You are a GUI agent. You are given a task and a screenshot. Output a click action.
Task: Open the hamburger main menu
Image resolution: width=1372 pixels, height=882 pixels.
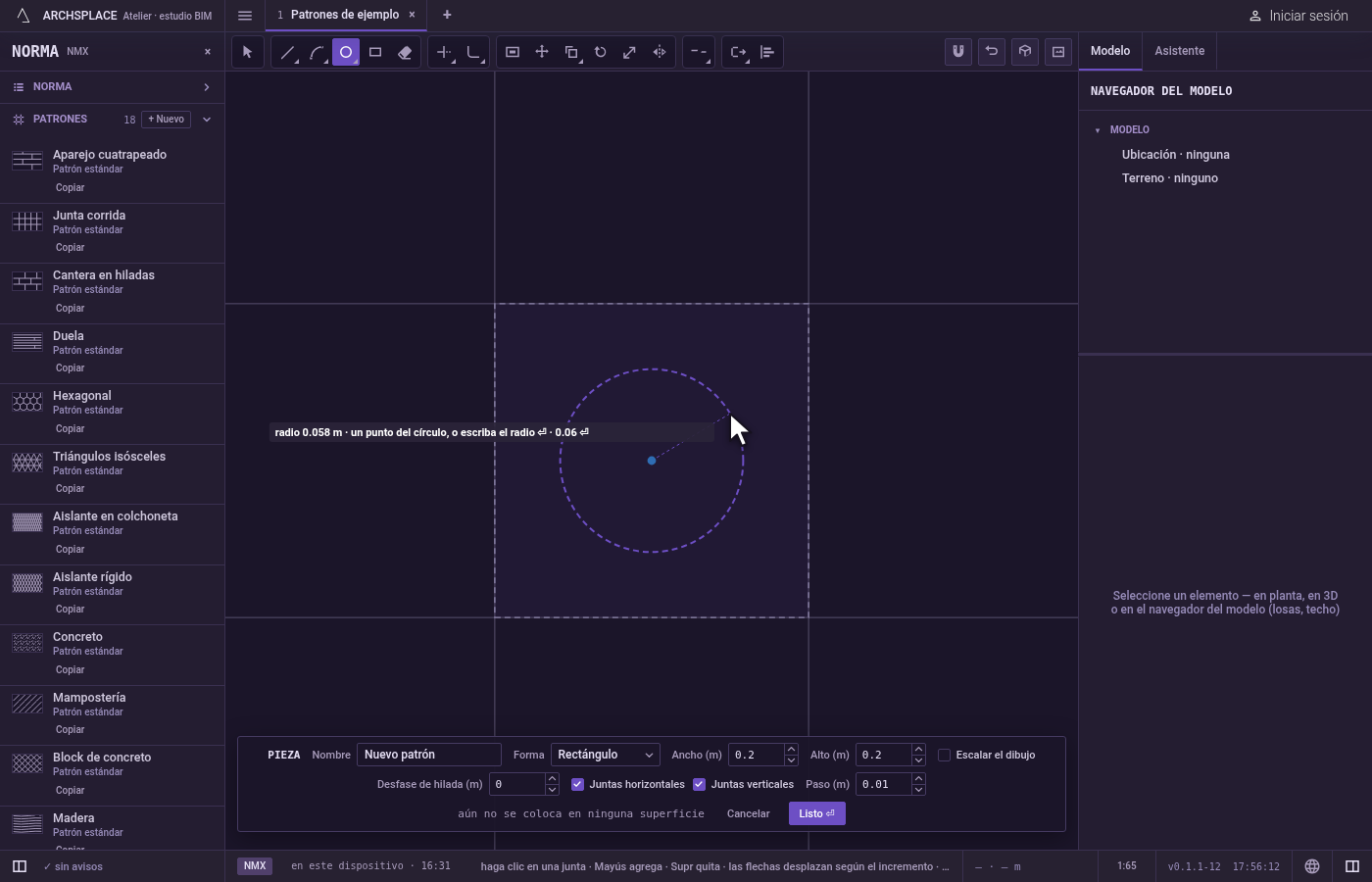(245, 16)
